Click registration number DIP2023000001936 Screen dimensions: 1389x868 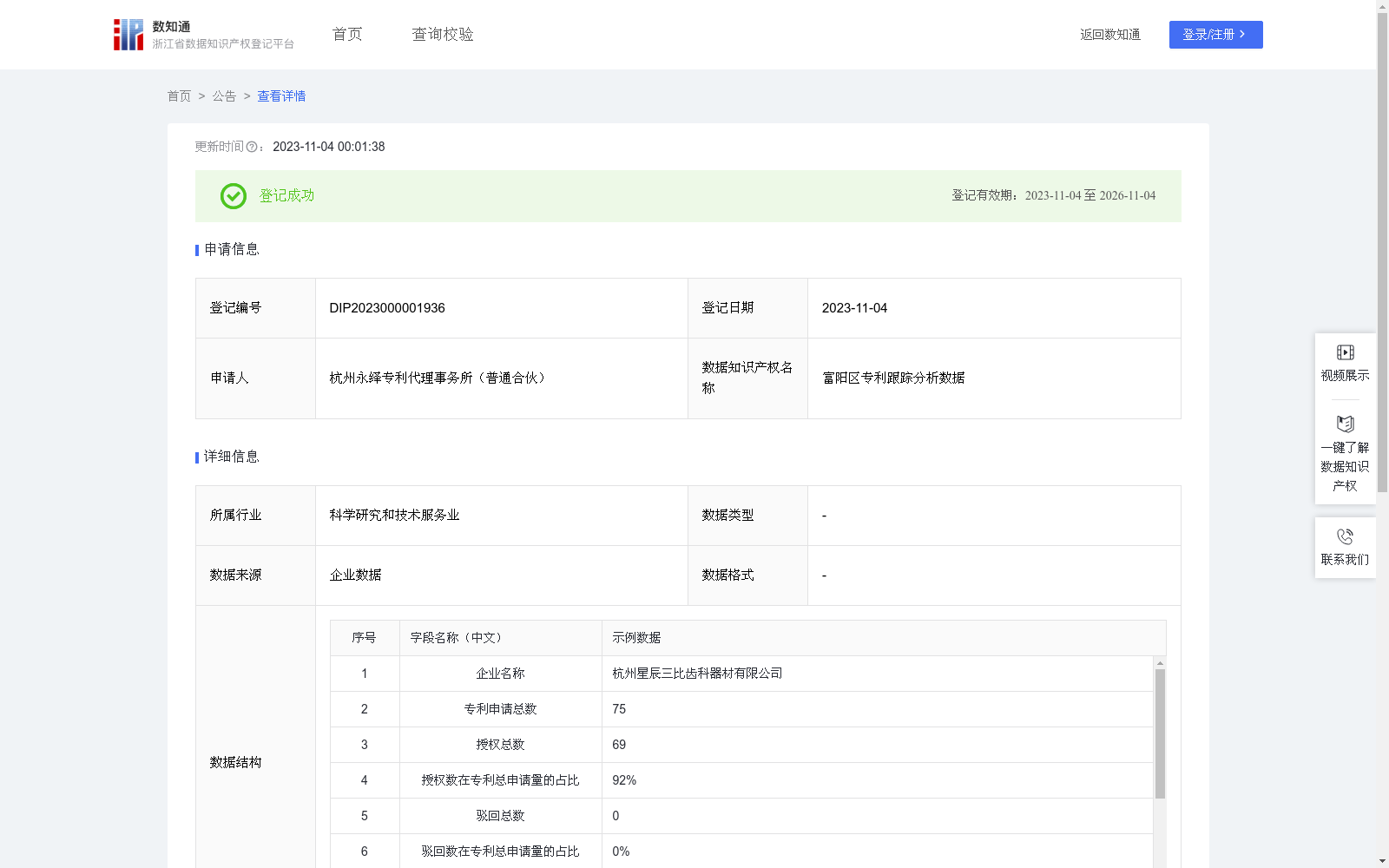point(387,308)
